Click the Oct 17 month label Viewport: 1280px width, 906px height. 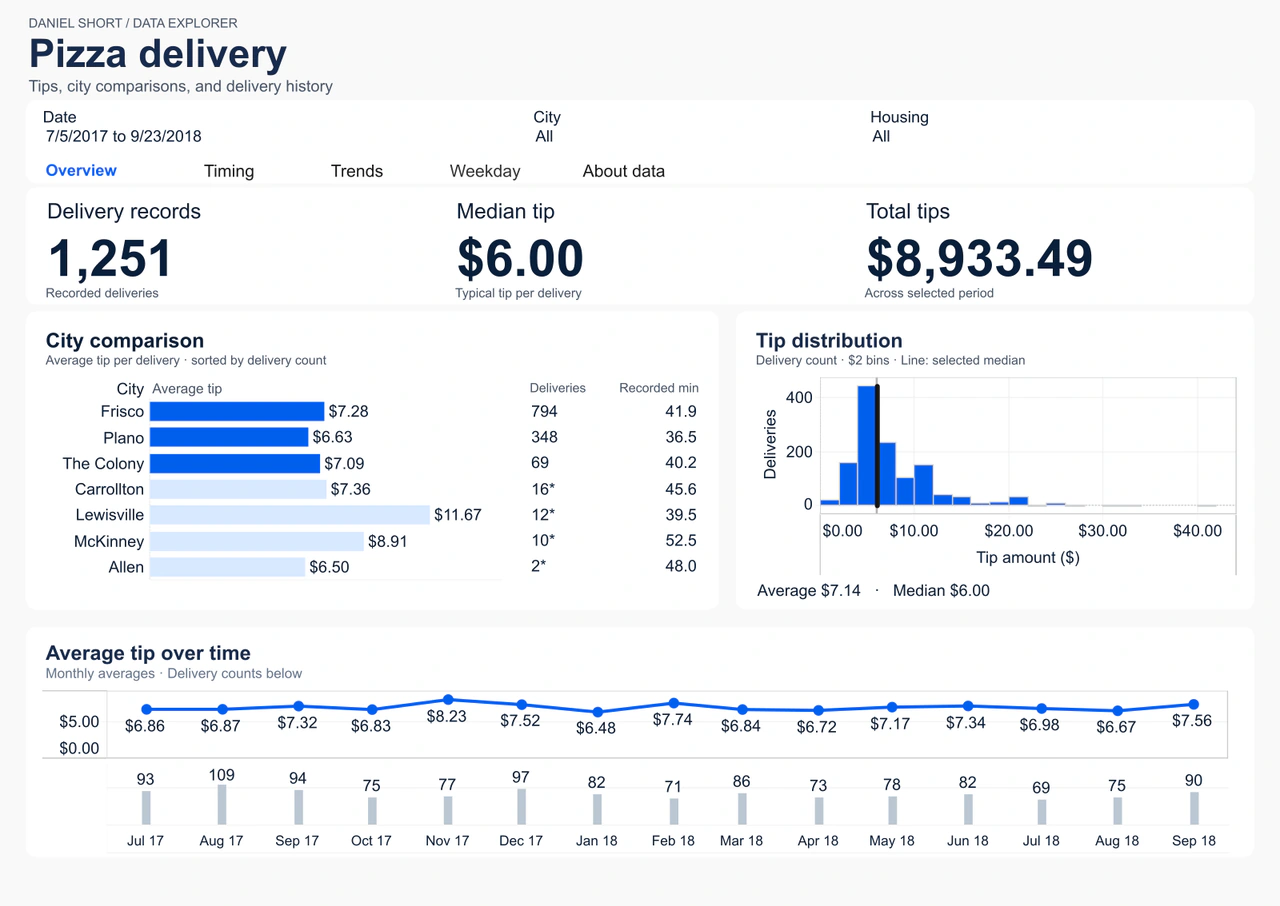point(371,841)
